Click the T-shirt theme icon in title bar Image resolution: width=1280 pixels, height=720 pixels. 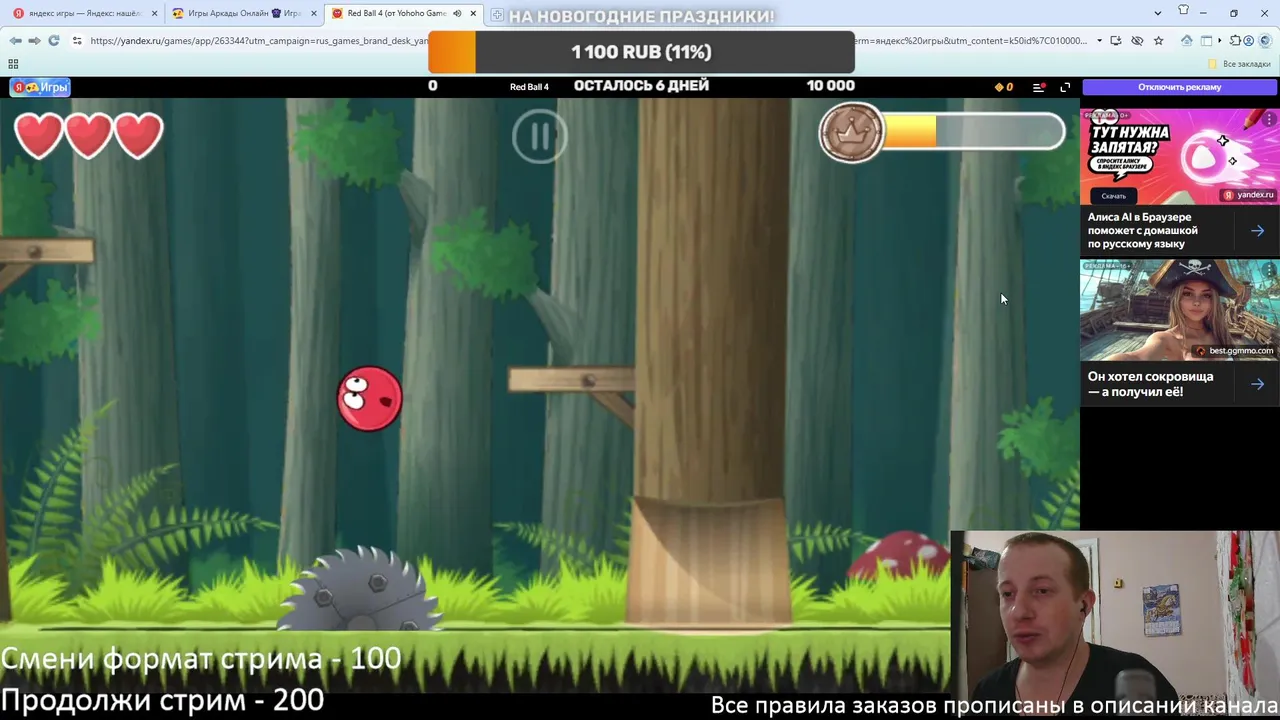point(1183,11)
